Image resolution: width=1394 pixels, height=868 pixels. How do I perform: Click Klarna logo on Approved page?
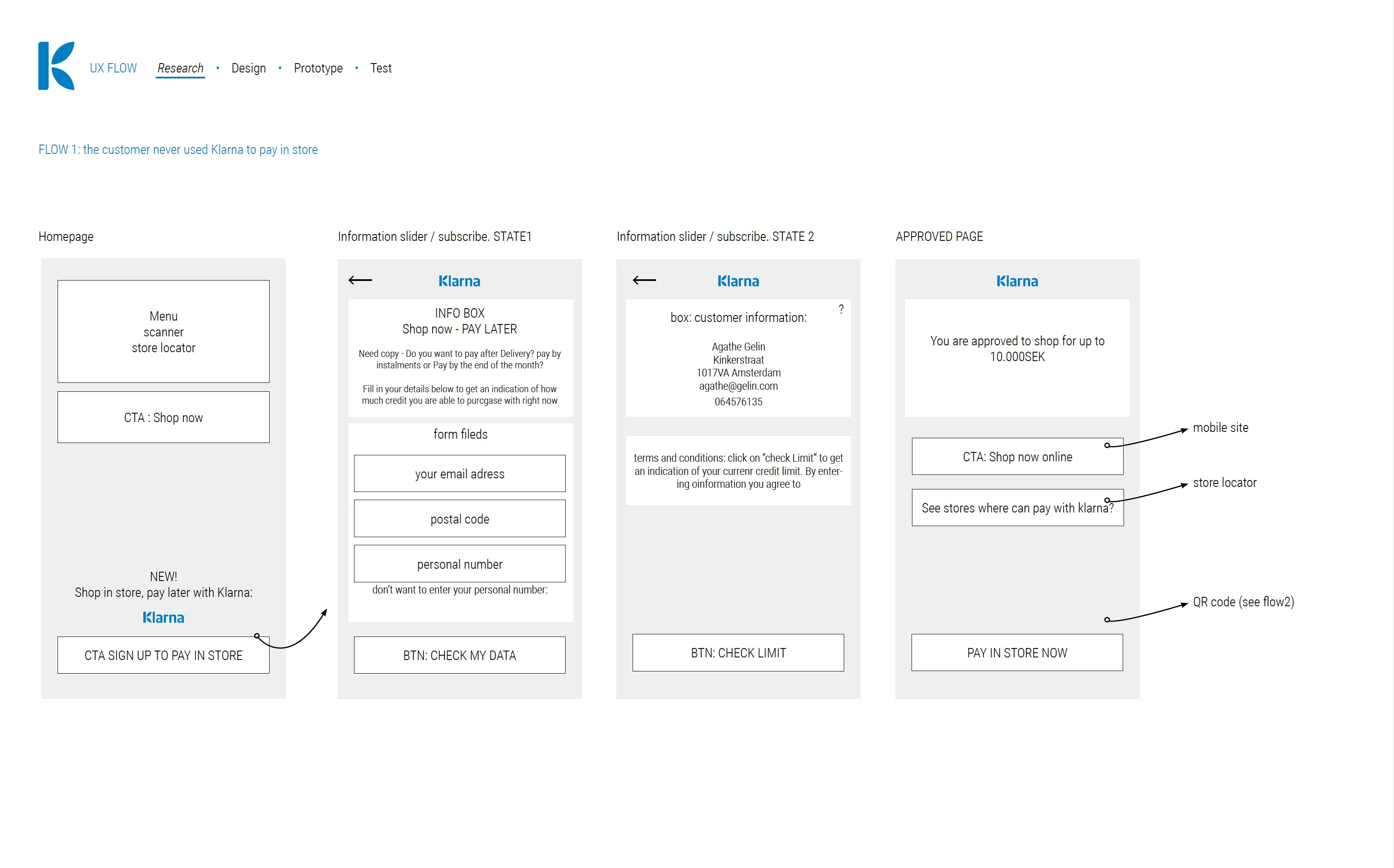click(x=1017, y=281)
